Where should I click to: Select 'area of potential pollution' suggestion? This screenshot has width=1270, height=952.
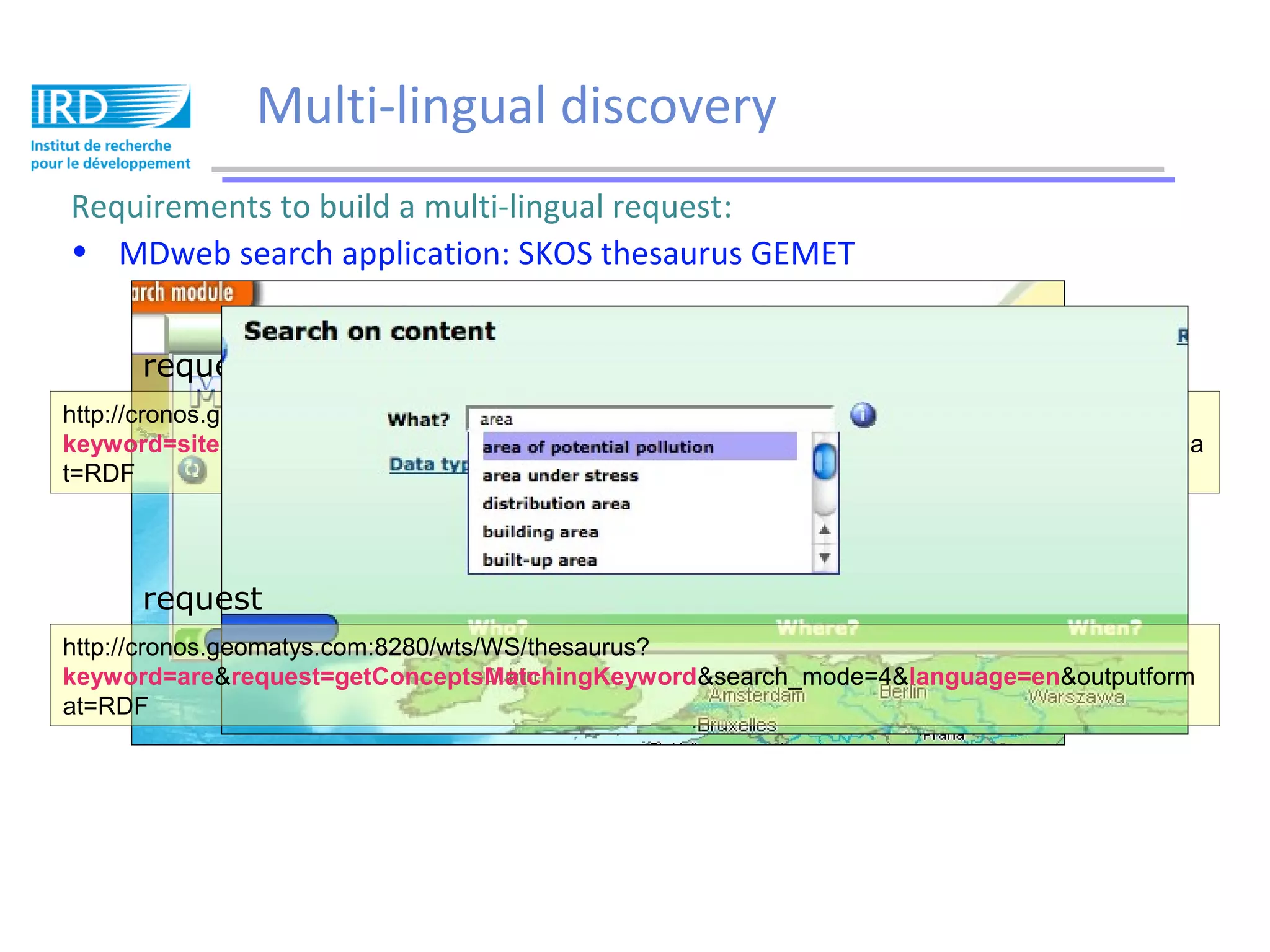point(639,447)
